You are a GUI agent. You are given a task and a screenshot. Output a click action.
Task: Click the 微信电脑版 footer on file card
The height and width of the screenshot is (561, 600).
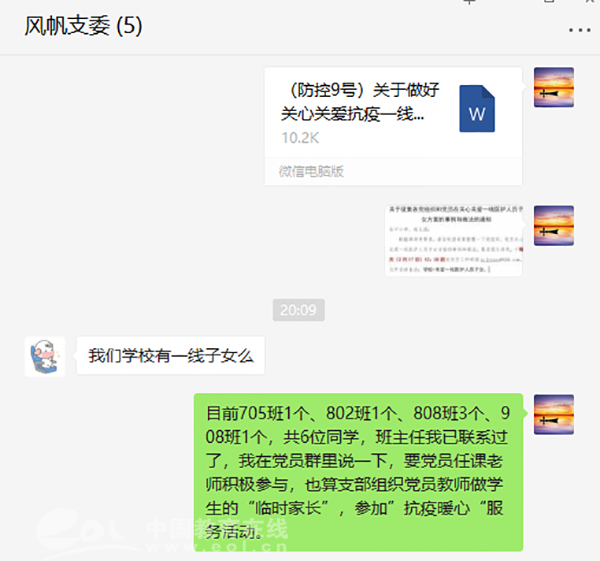tap(311, 171)
